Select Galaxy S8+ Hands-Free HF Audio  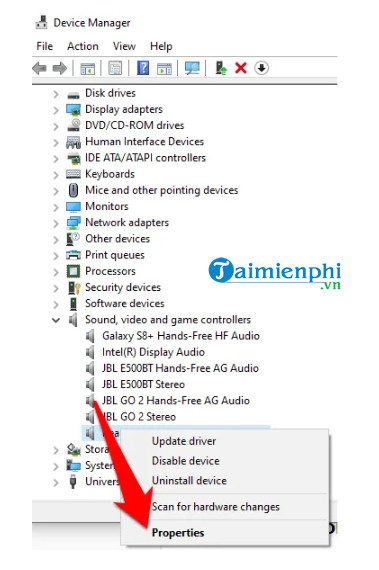click(181, 336)
